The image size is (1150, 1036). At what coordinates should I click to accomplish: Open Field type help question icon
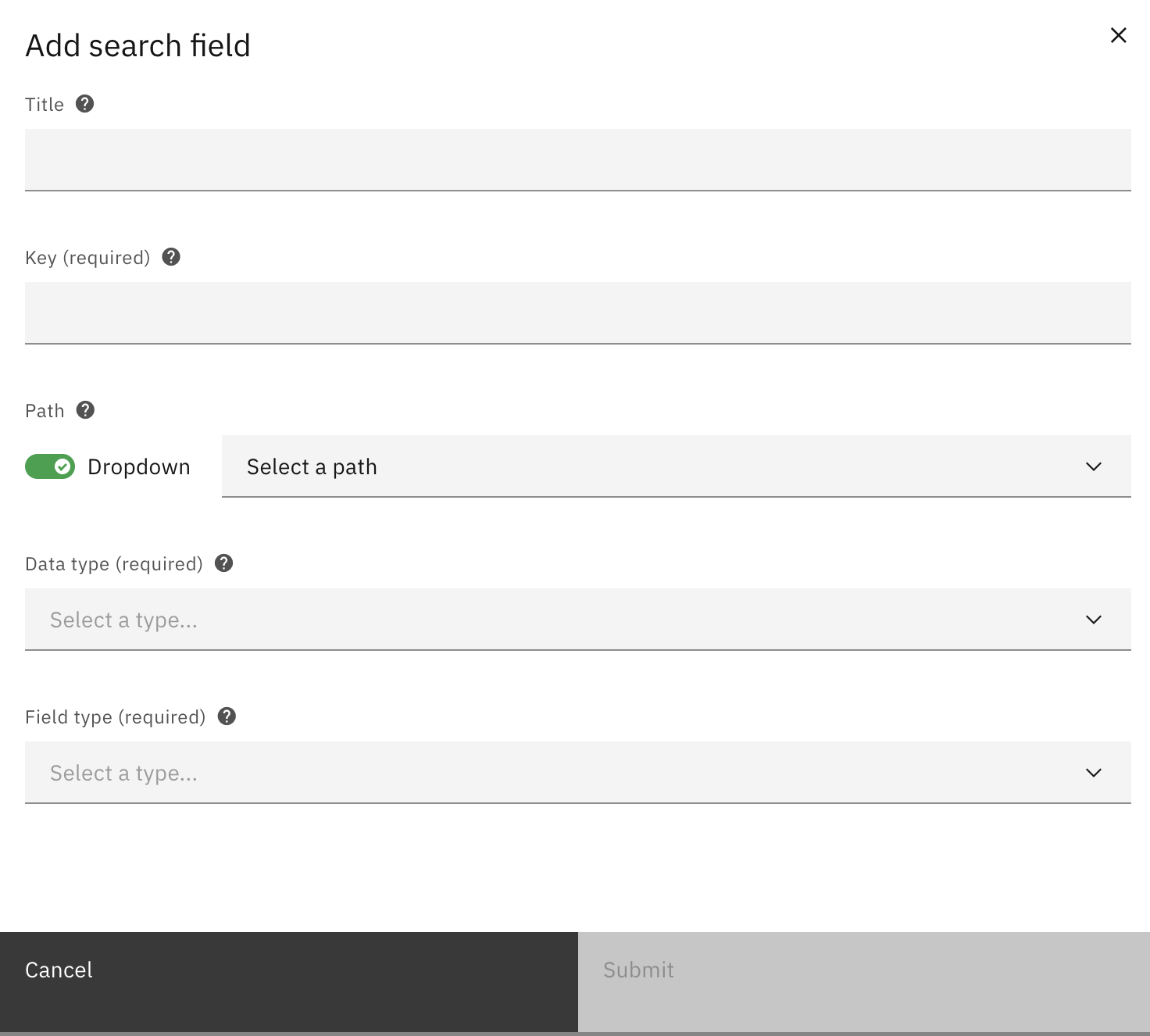(x=227, y=716)
